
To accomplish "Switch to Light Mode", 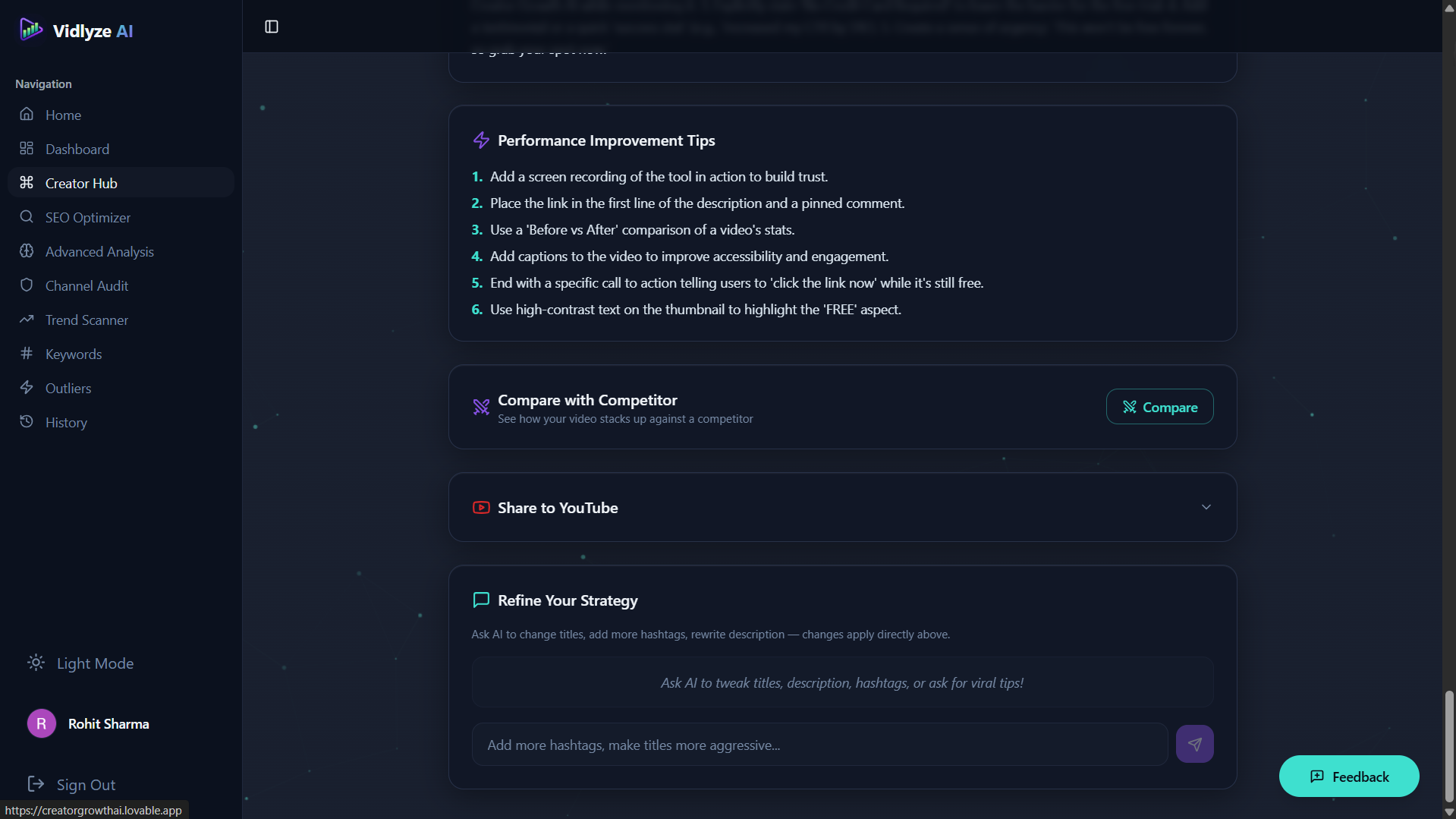I will point(80,663).
